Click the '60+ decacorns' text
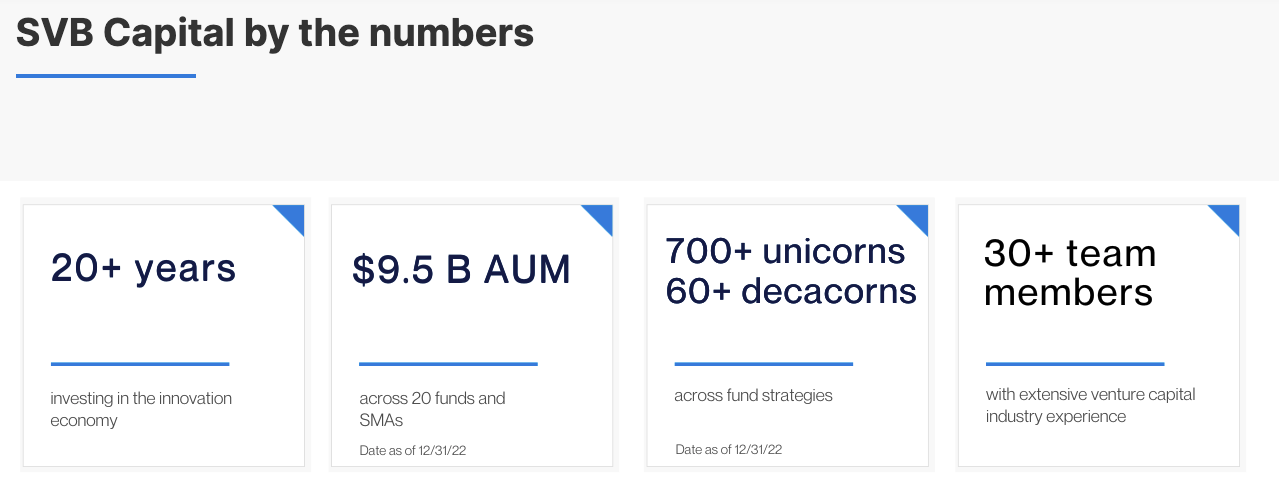 pyautogui.click(x=791, y=291)
